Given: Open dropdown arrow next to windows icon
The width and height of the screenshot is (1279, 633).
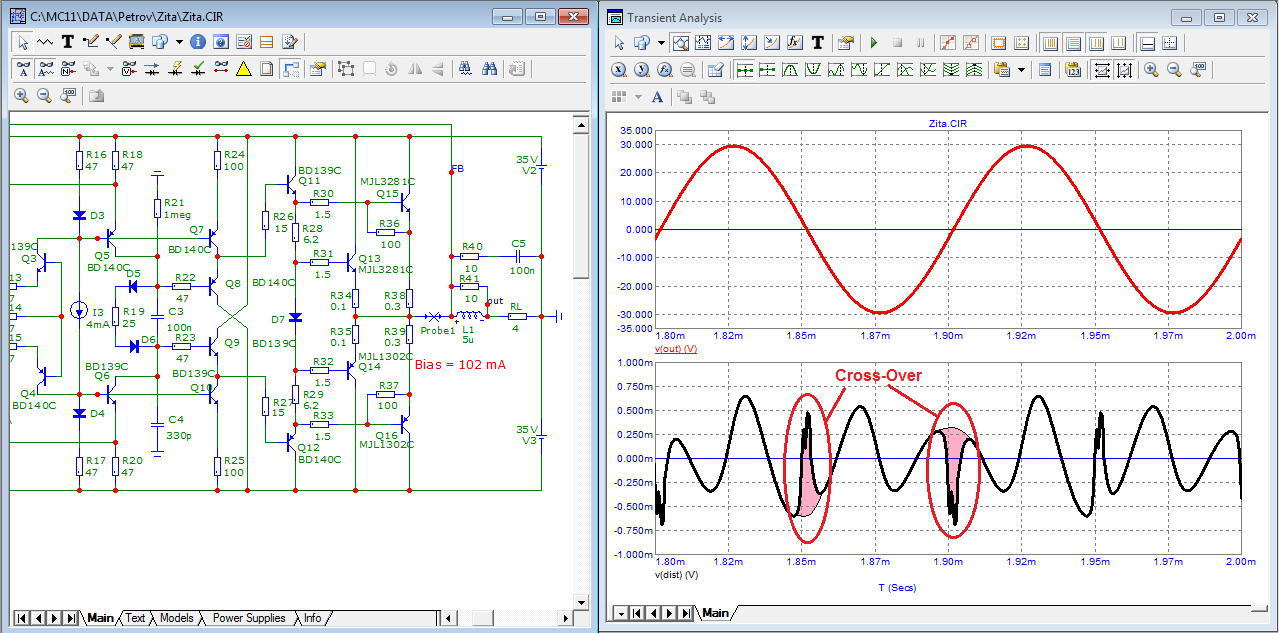Looking at the screenshot, I should click(x=179, y=42).
